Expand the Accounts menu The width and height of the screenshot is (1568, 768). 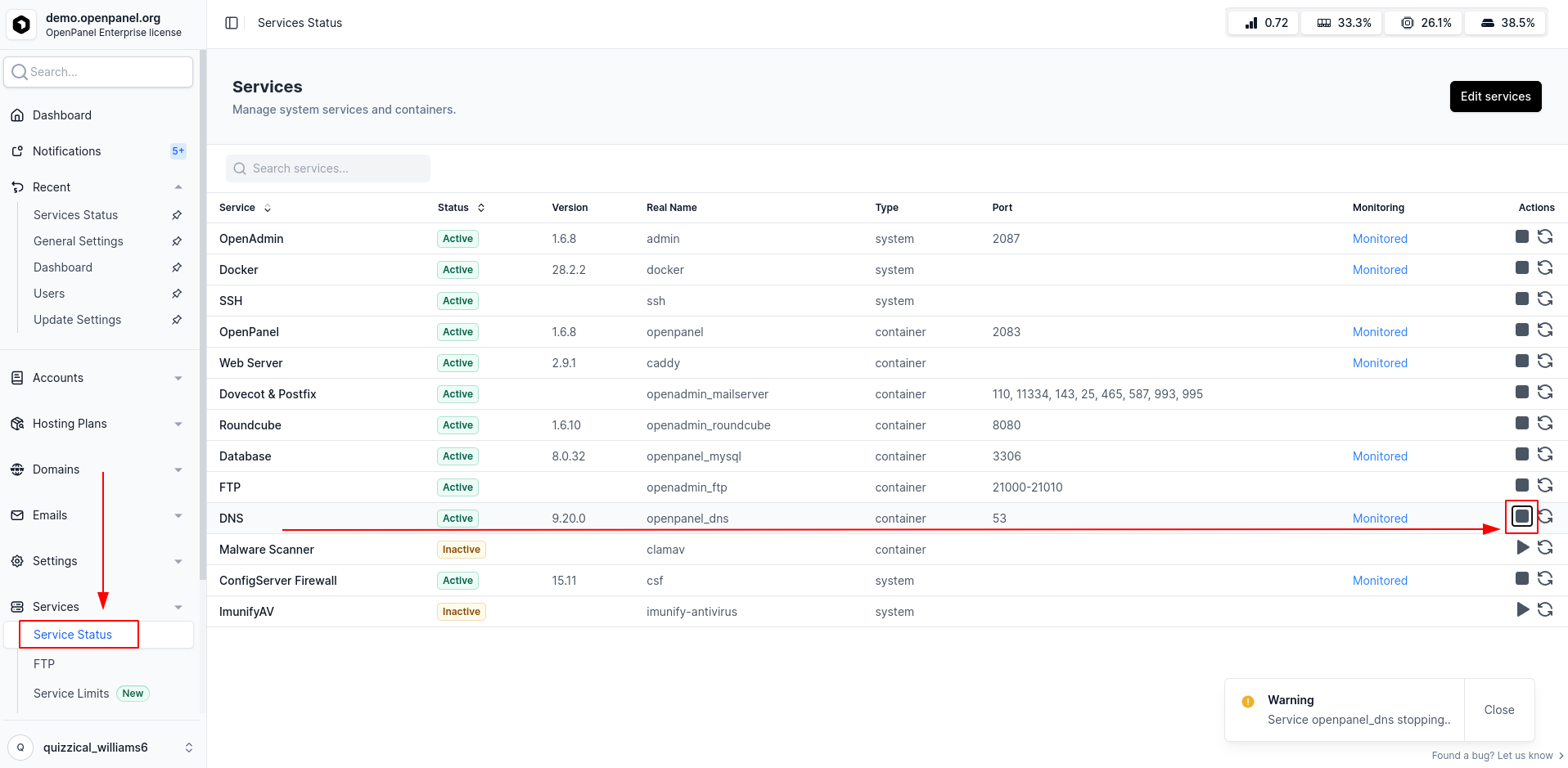pos(178,378)
